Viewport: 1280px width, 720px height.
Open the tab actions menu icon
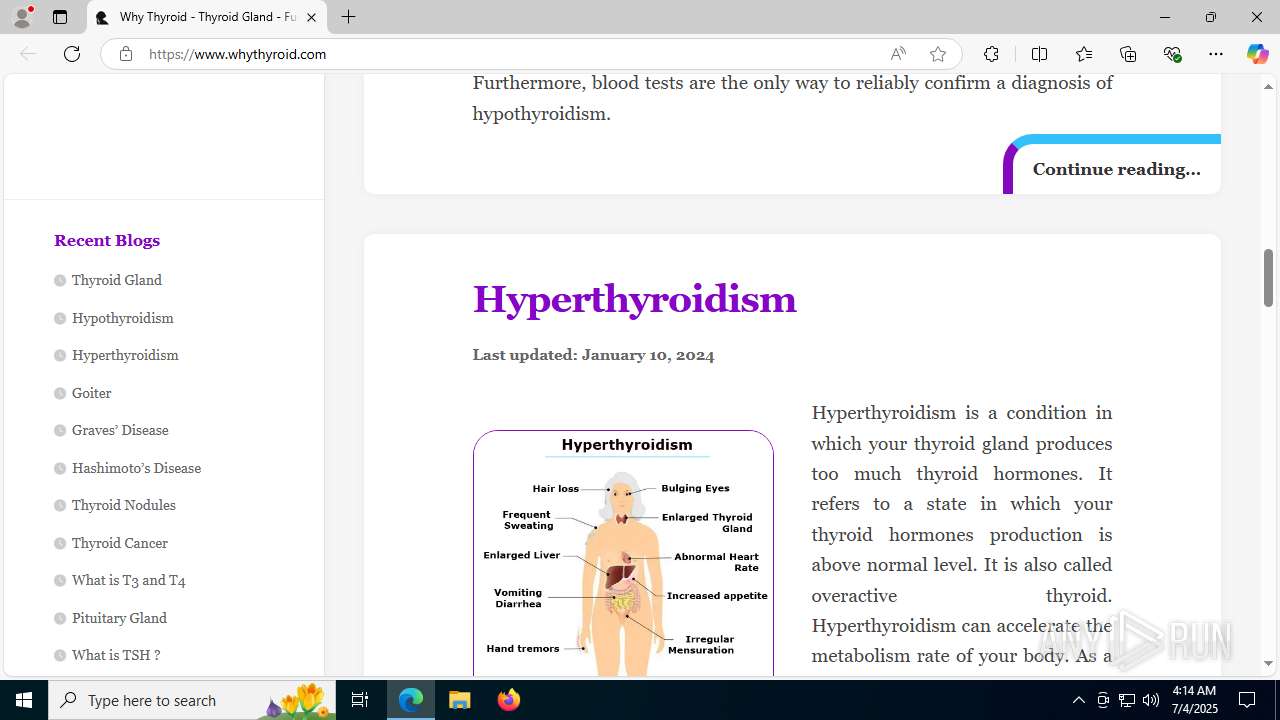(x=60, y=17)
